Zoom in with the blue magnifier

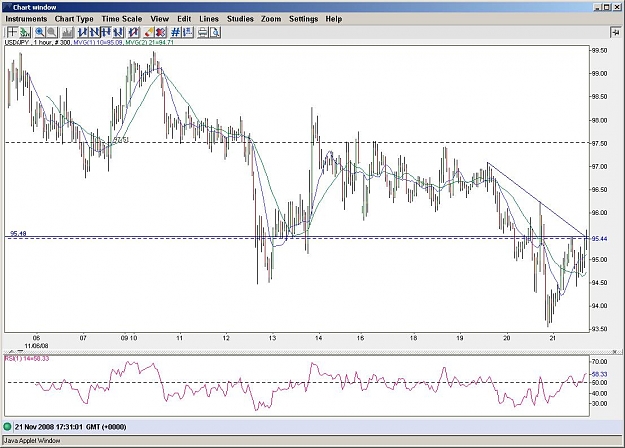point(39,32)
